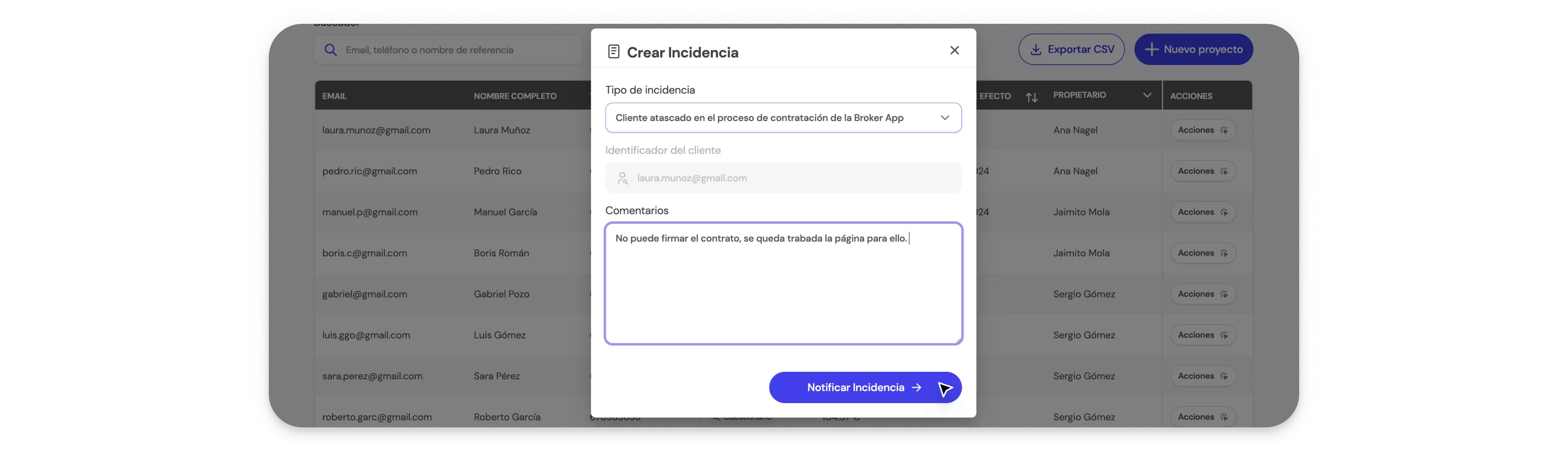Screen dimensions: 1568x454
Task: Click owner Jaimito Mola in Manuel García row
Action: click(x=1082, y=212)
